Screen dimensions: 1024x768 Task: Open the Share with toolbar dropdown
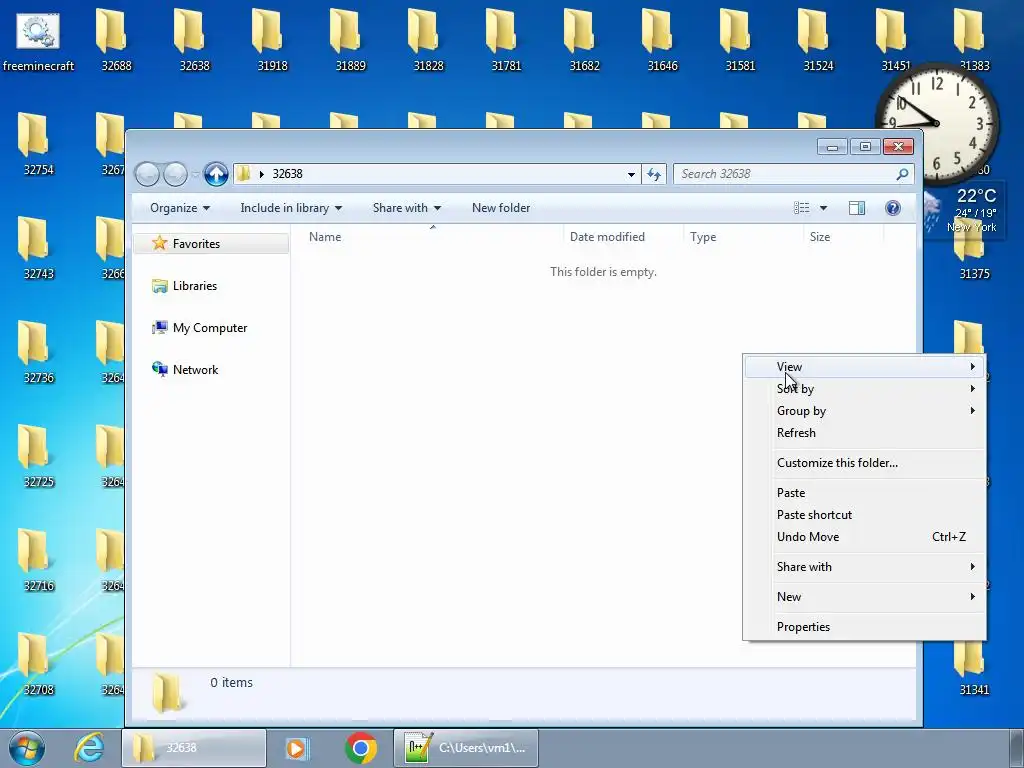tap(407, 208)
